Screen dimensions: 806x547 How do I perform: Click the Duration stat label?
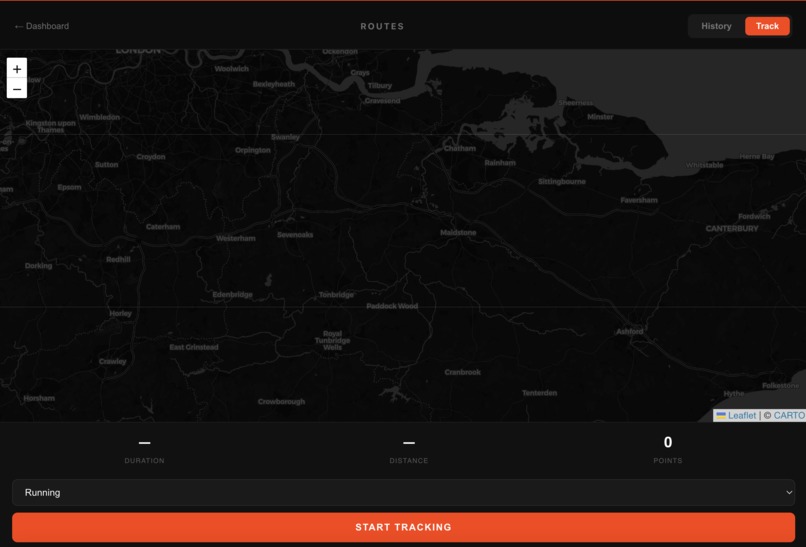click(144, 461)
